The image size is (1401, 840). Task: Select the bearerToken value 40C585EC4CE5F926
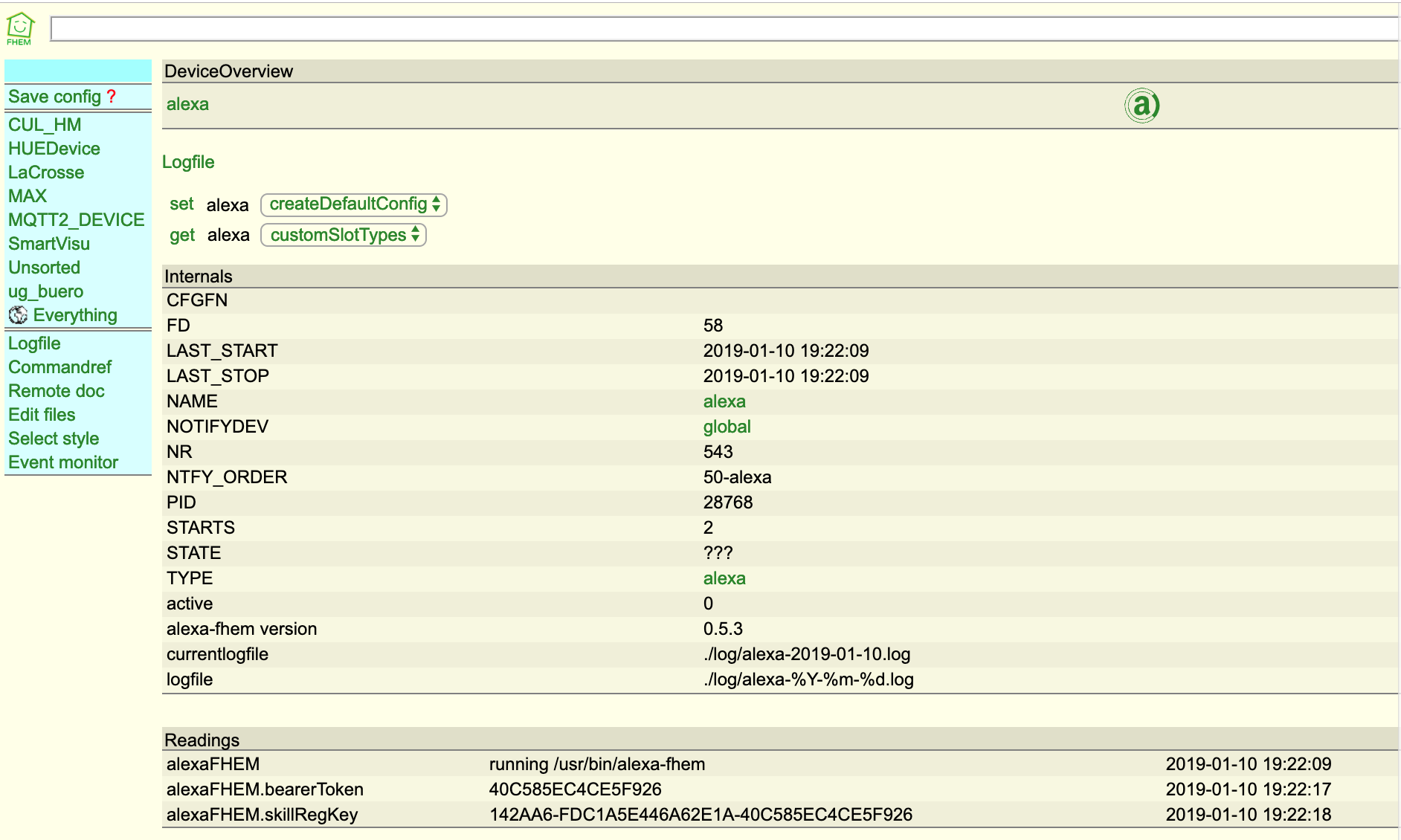click(x=576, y=789)
